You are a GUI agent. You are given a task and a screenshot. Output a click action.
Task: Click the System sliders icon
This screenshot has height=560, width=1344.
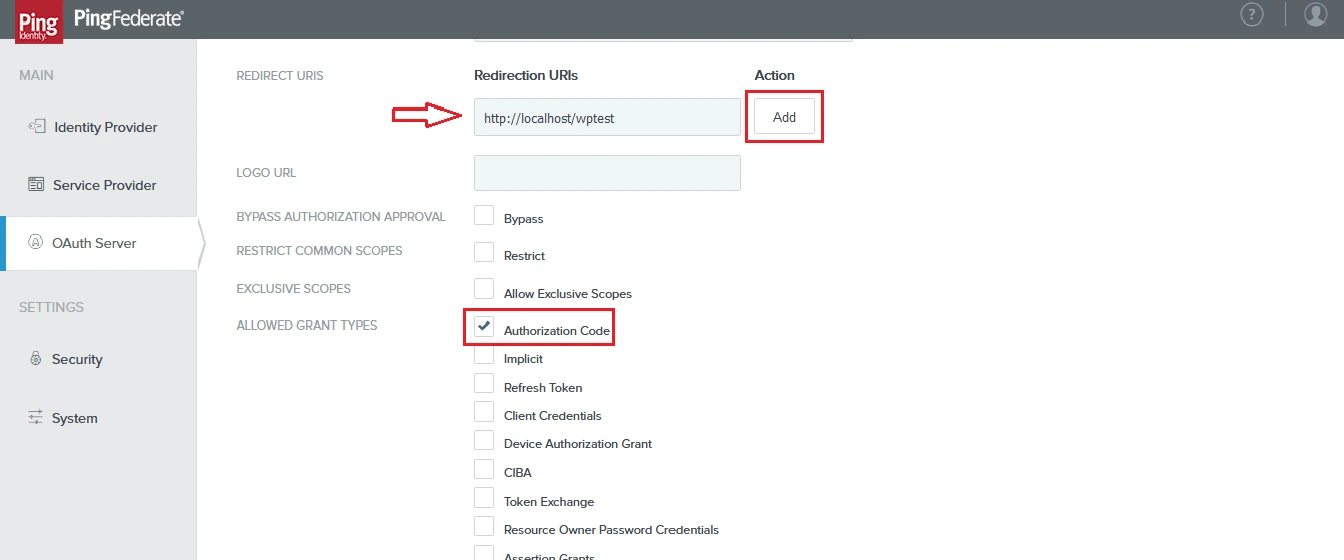point(36,418)
